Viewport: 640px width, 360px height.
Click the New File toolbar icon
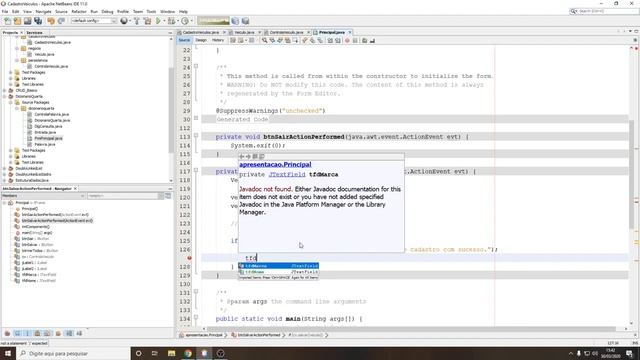[7, 21]
